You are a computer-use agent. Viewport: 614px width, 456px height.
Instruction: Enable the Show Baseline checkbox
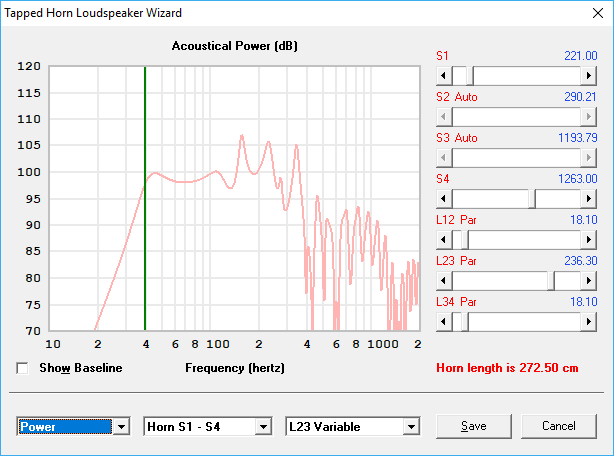tap(23, 368)
